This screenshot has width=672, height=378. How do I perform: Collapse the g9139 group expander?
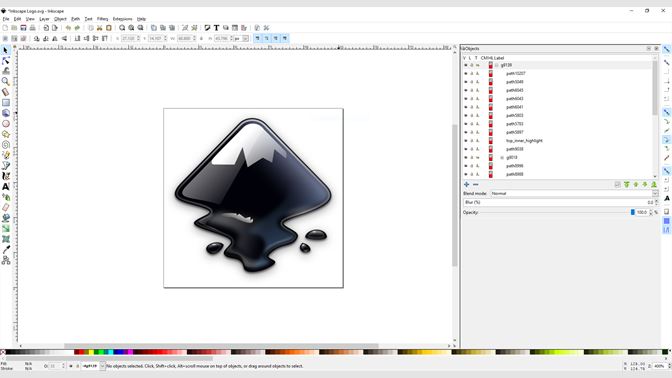coord(497,65)
